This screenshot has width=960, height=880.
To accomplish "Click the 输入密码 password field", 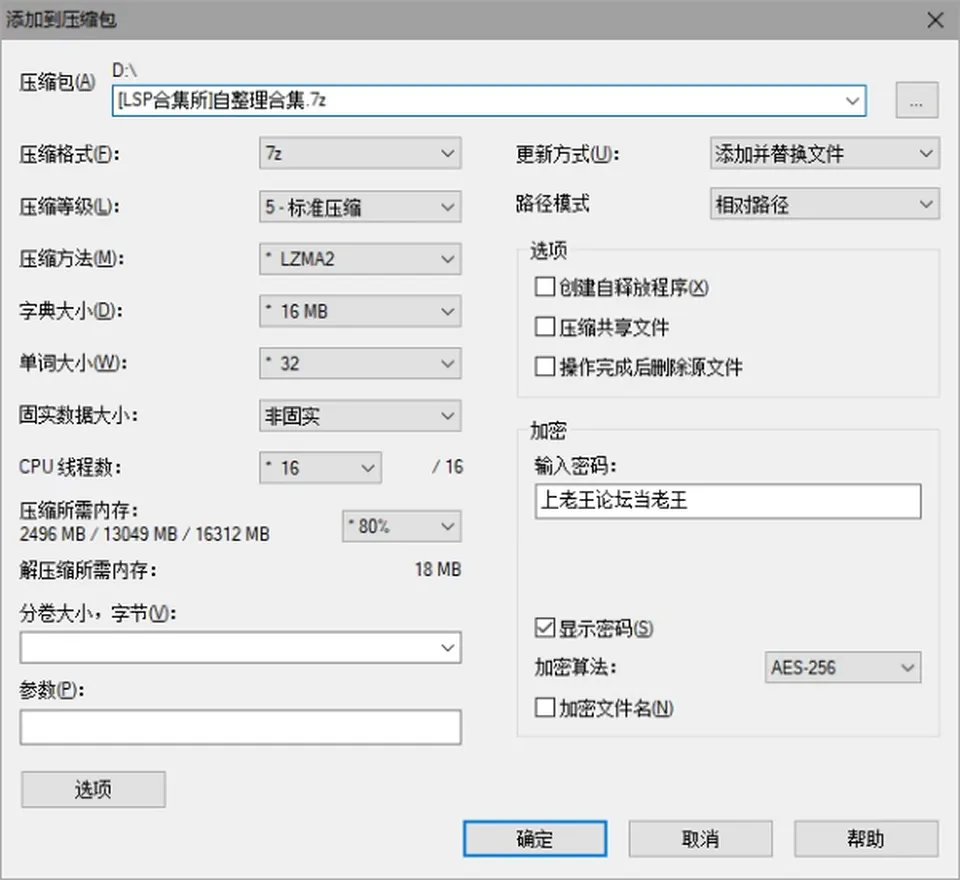I will click(728, 501).
